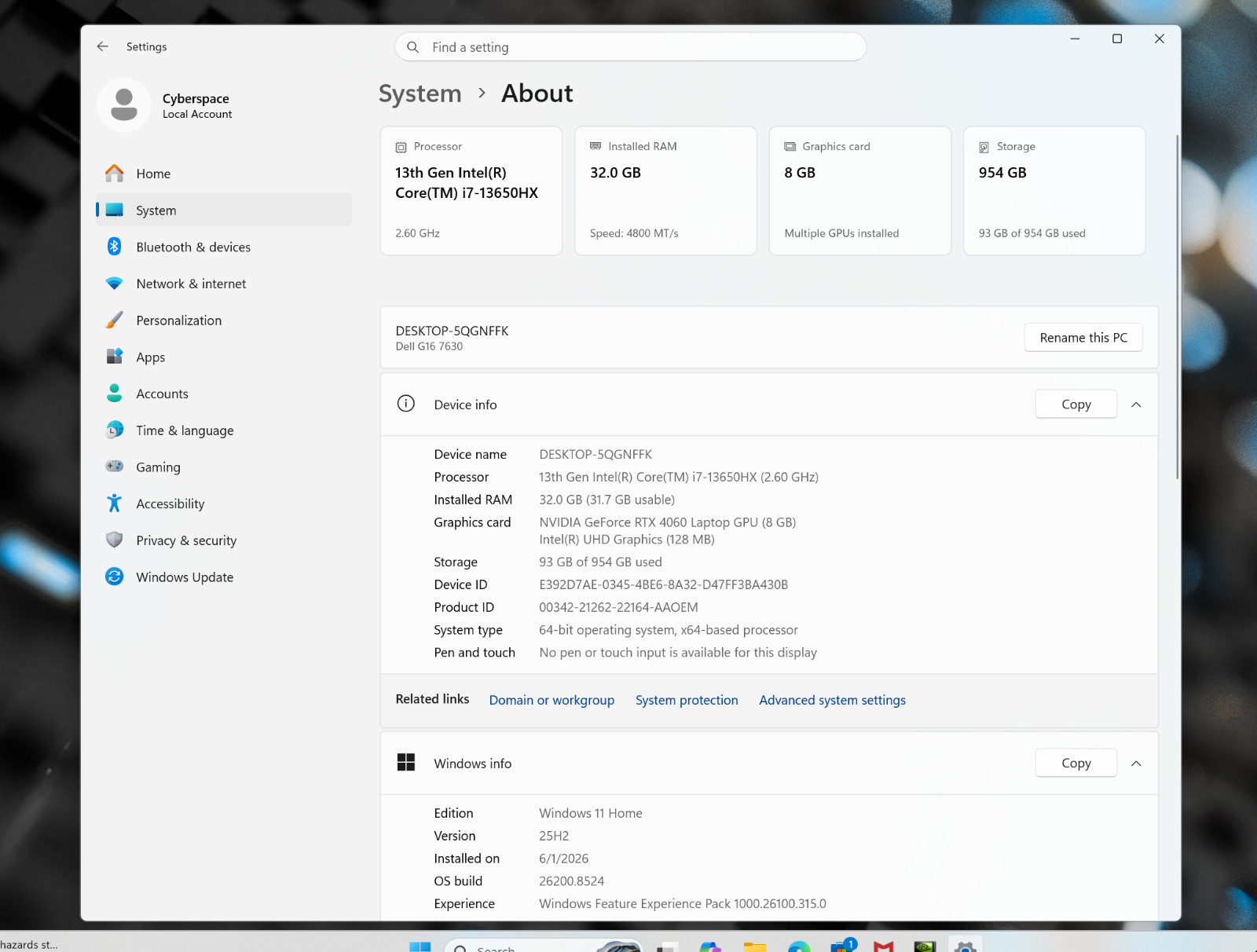The width and height of the screenshot is (1257, 952).
Task: Click the text 'NVIDIA GeForce RTX 4060 Laptop GPU (8 GB)'
Action: 668,522
